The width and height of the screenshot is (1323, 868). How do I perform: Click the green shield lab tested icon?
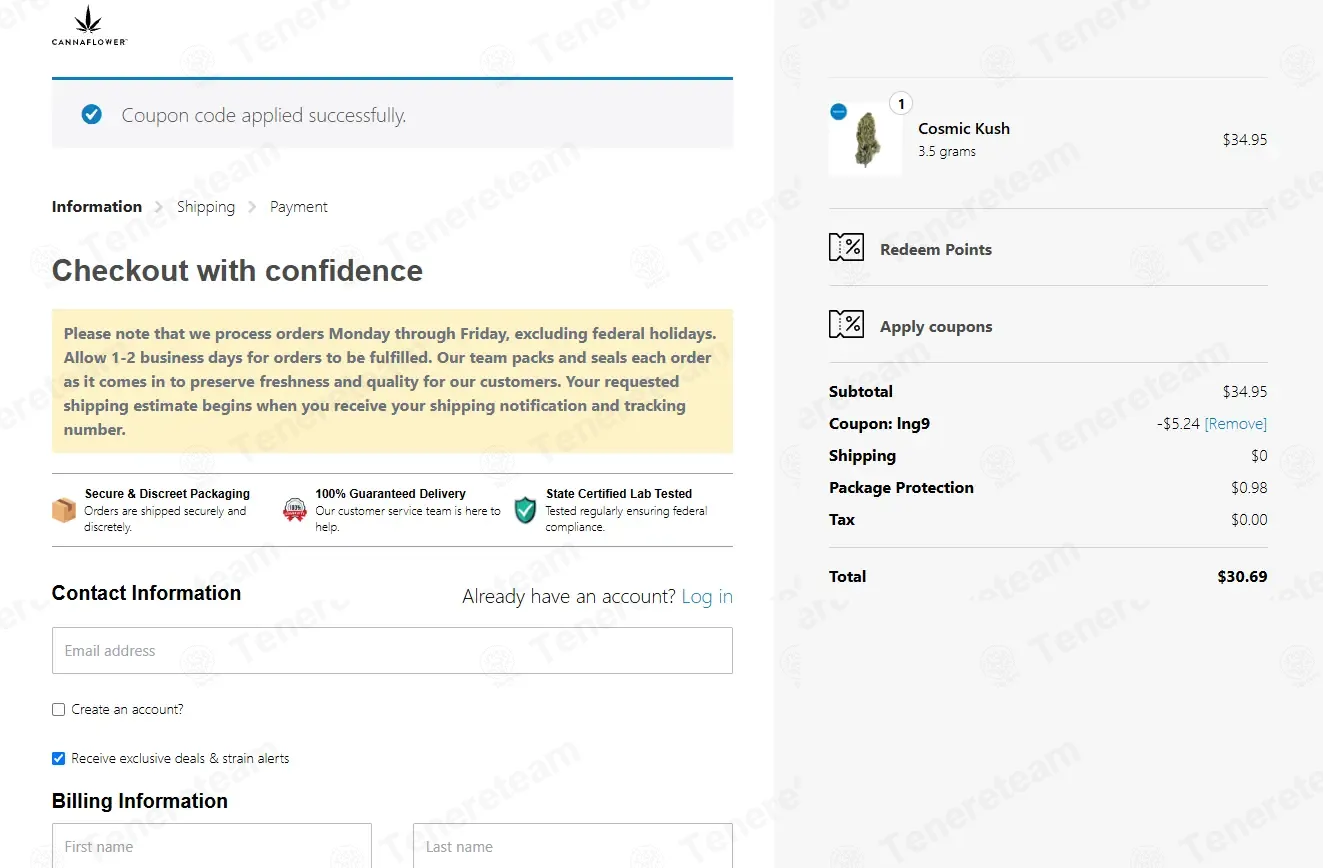tap(525, 510)
